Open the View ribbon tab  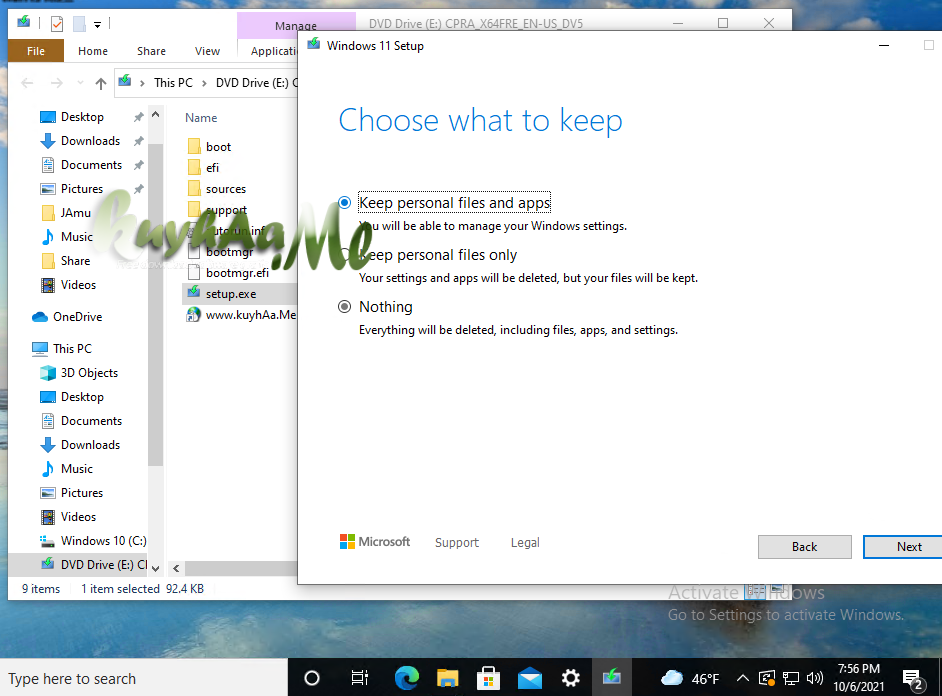(207, 51)
